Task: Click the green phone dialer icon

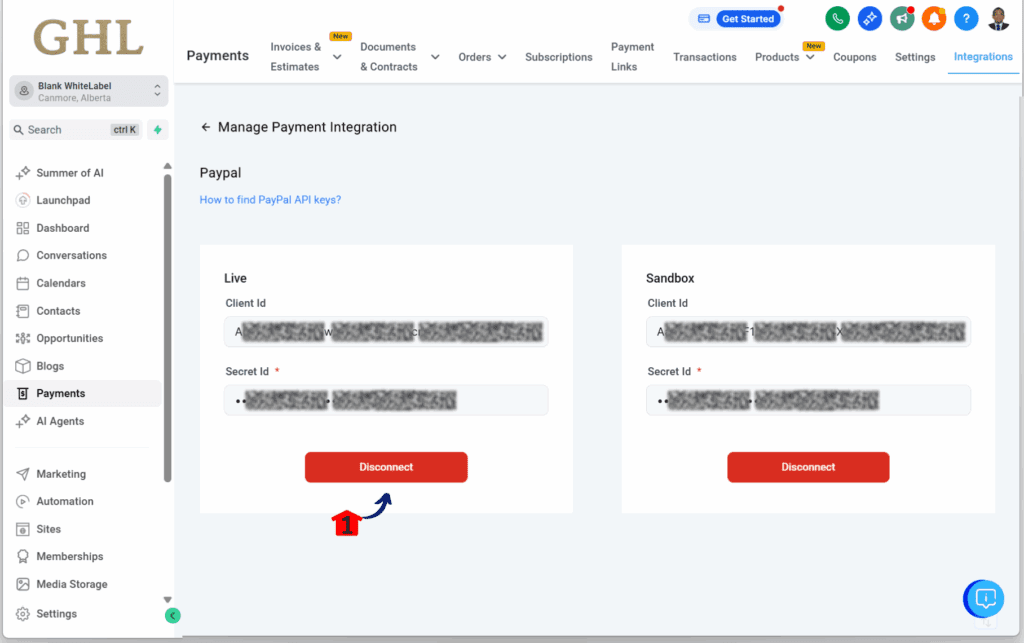Action: click(x=837, y=18)
